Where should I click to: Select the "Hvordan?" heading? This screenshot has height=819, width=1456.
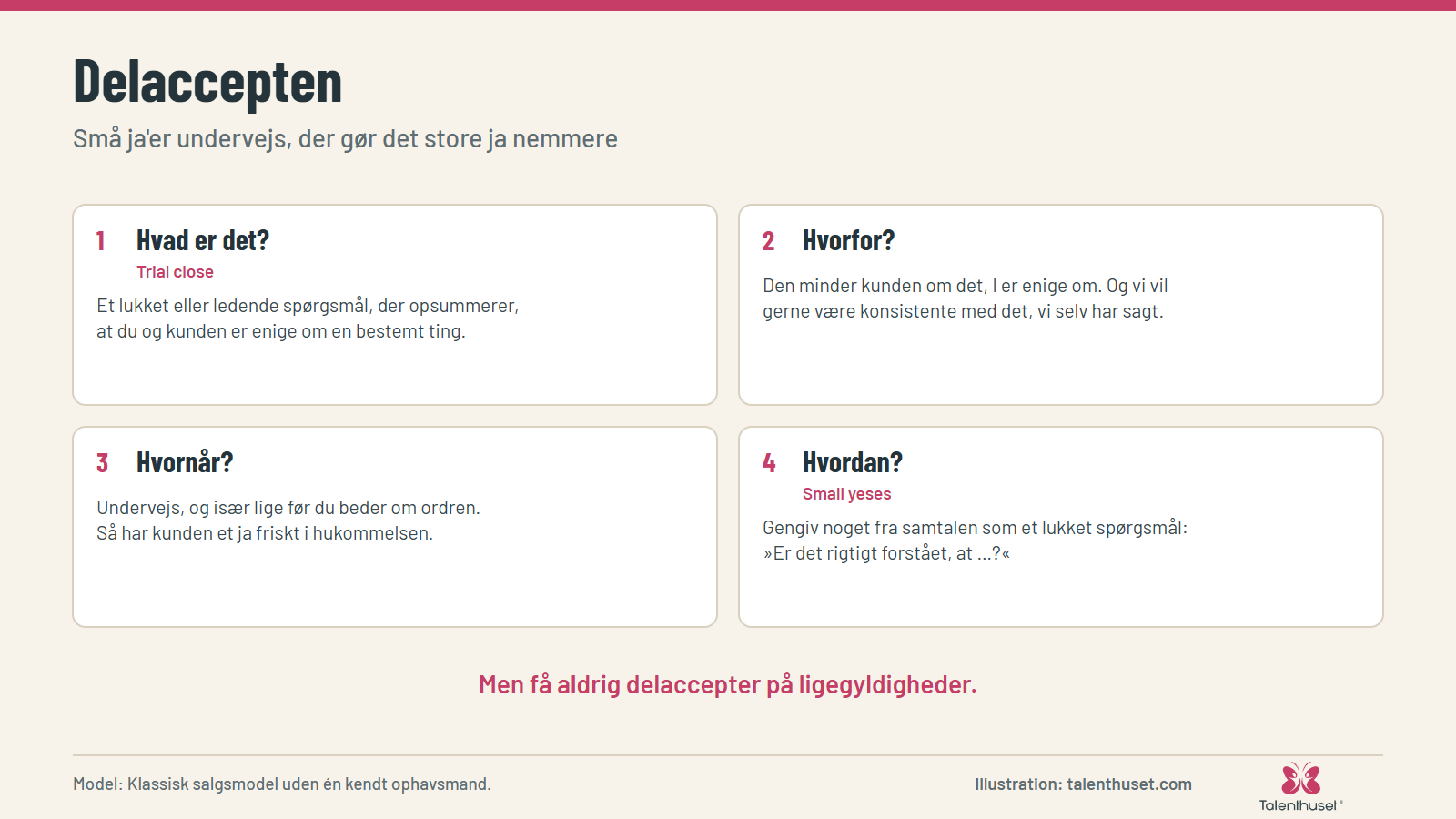click(x=853, y=462)
